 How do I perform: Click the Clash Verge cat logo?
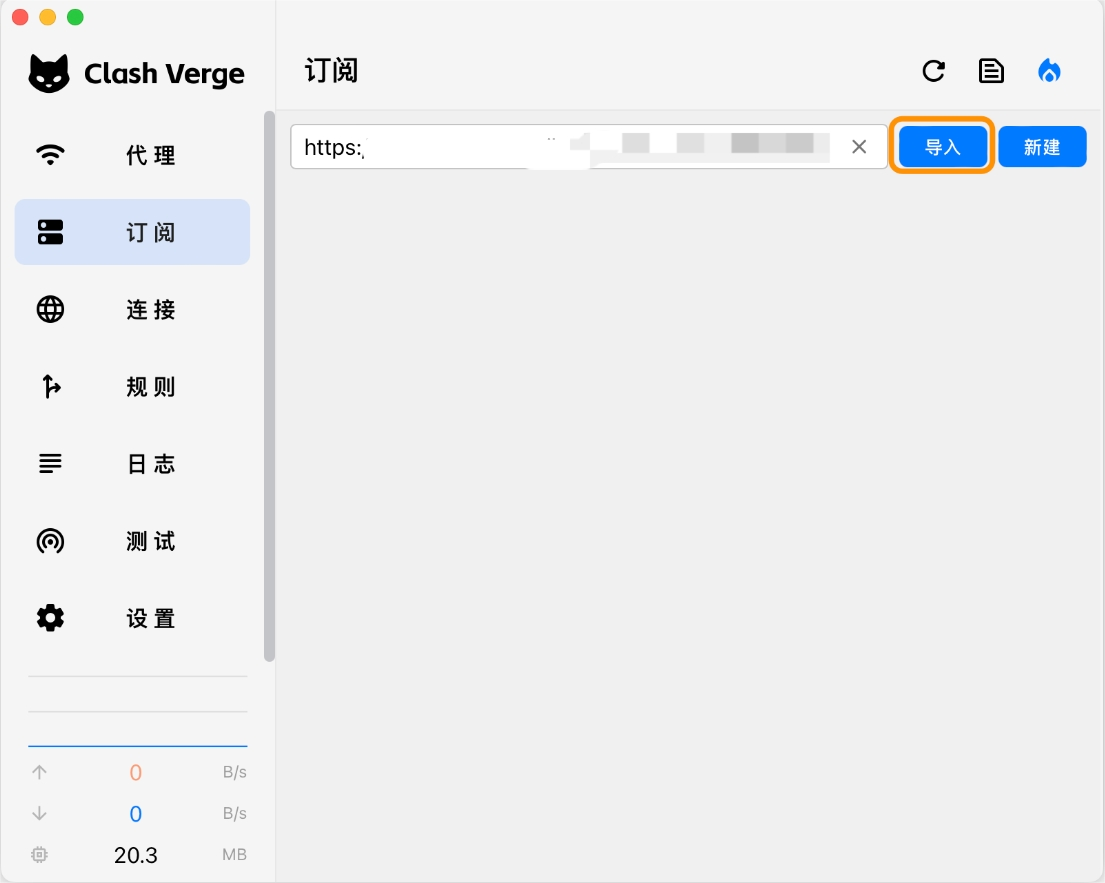[49, 73]
